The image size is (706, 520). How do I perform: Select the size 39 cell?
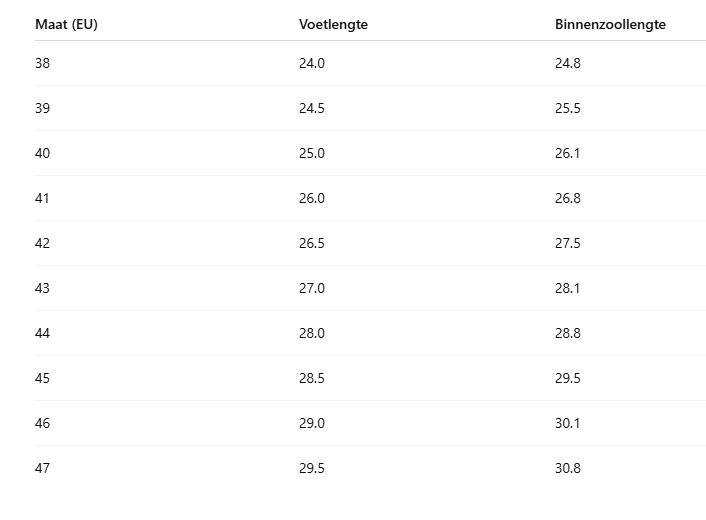pos(43,108)
